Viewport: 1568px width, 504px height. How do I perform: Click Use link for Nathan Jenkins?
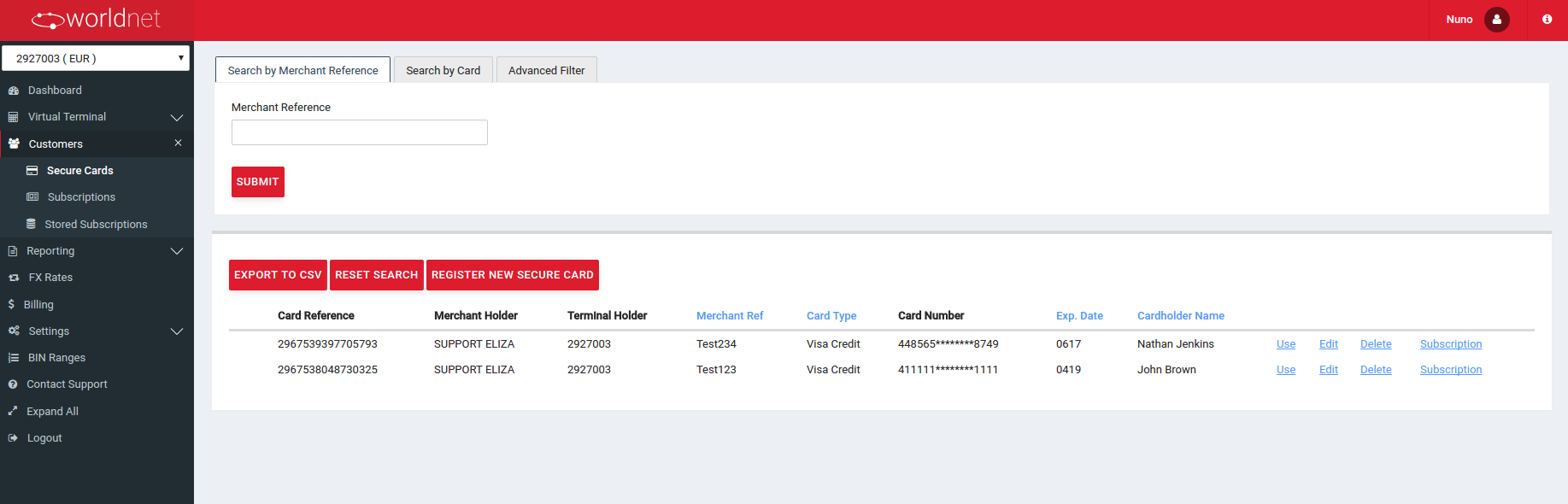coord(1286,344)
